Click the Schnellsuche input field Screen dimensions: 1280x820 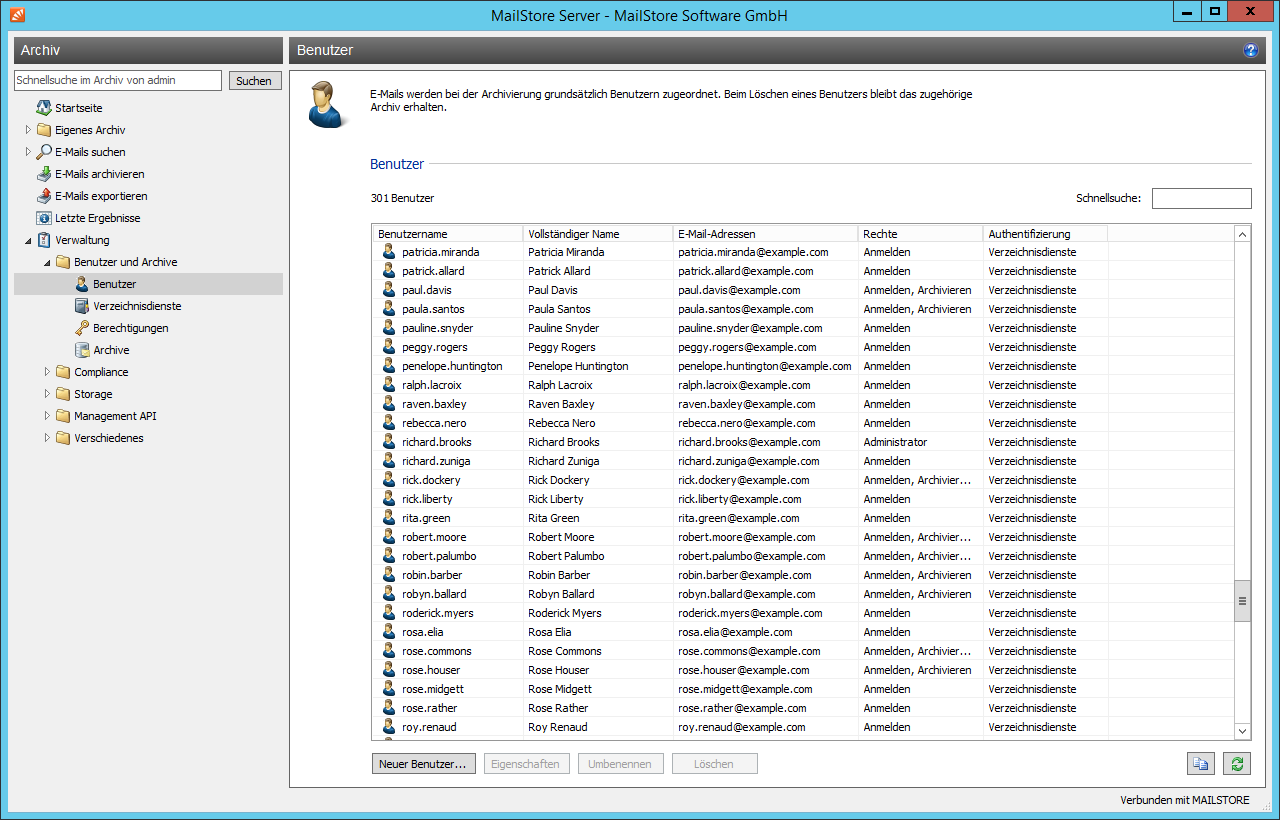(1202, 198)
